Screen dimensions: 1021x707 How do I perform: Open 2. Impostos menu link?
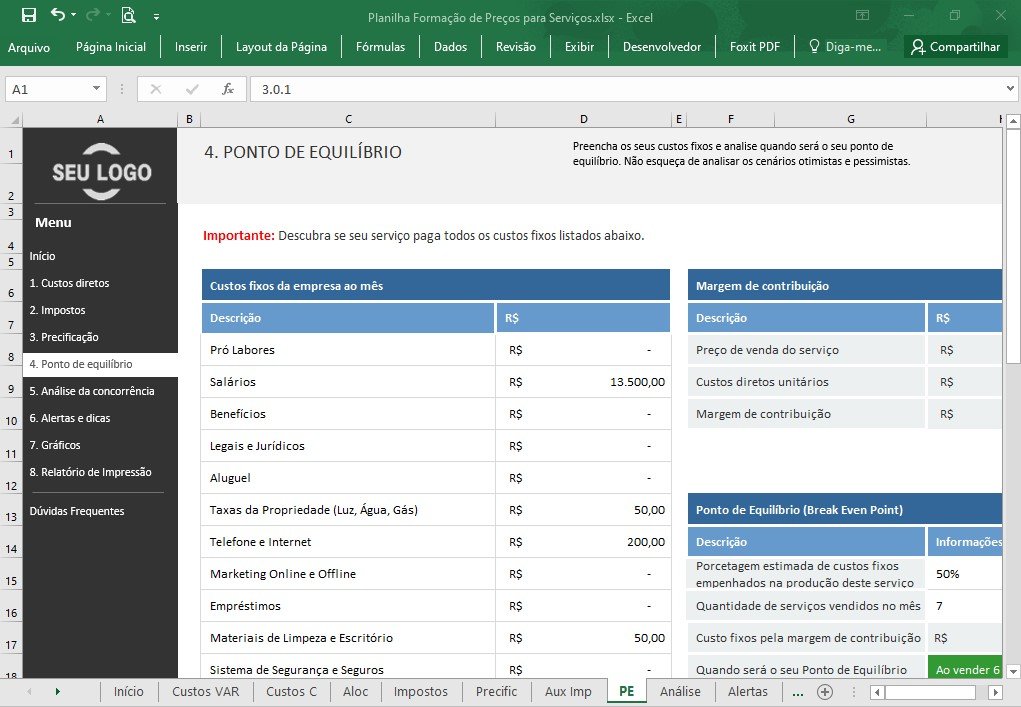pyautogui.click(x=57, y=311)
